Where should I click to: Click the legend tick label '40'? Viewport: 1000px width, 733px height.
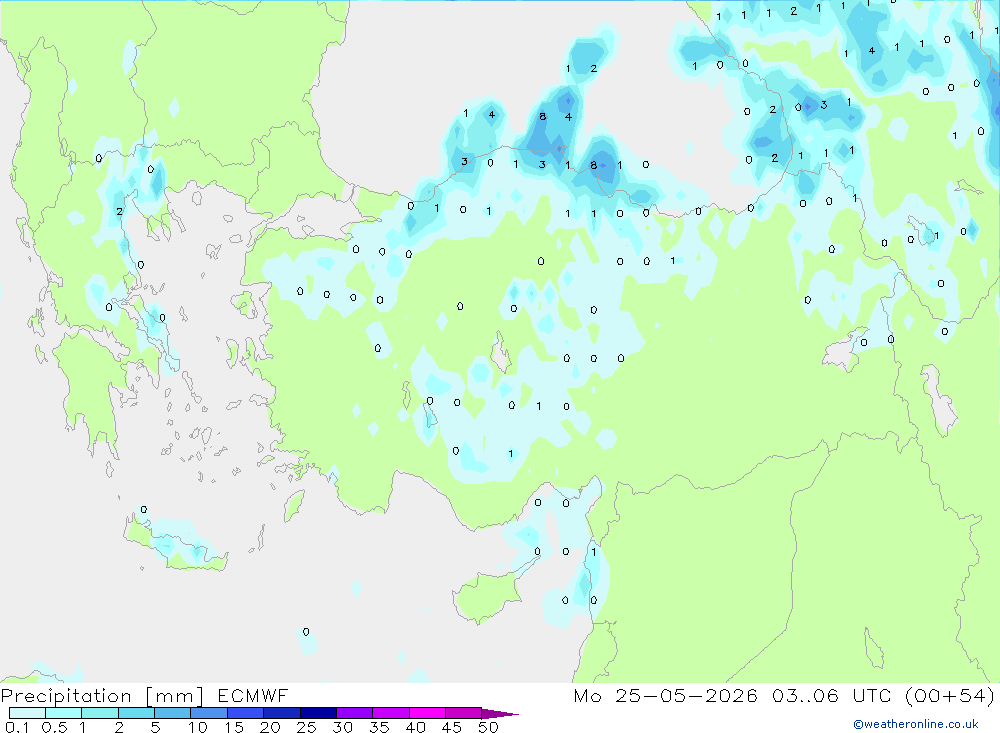(x=415, y=727)
